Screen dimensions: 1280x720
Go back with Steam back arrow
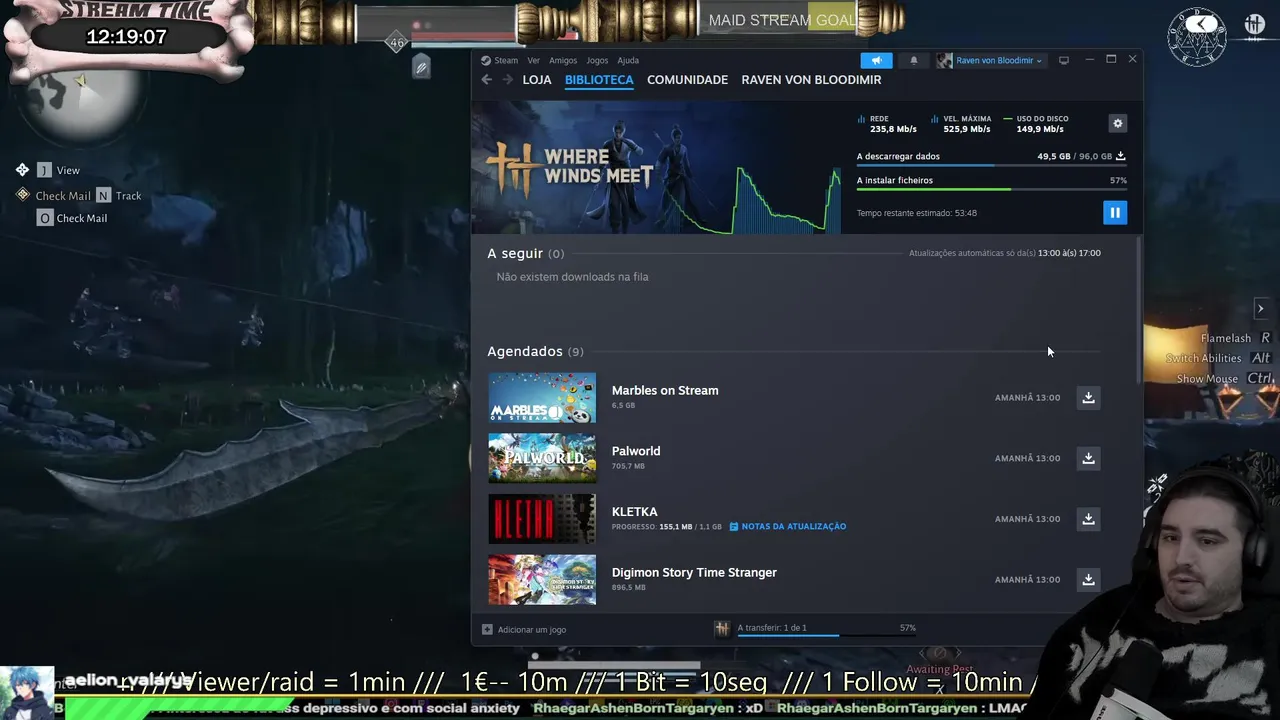click(x=486, y=80)
